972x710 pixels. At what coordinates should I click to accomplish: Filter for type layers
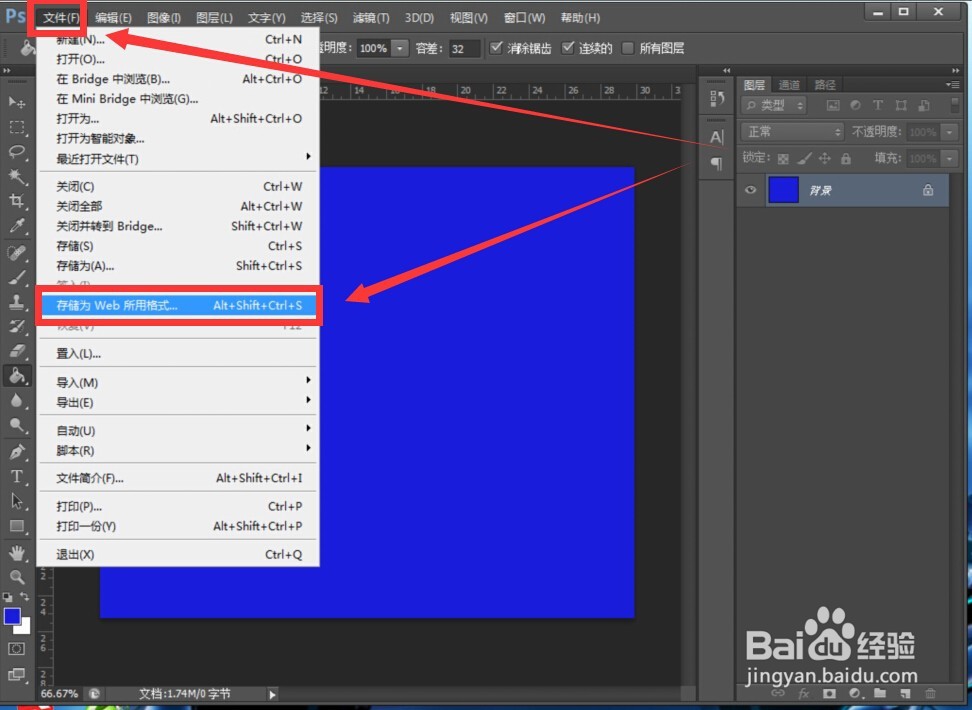click(878, 105)
